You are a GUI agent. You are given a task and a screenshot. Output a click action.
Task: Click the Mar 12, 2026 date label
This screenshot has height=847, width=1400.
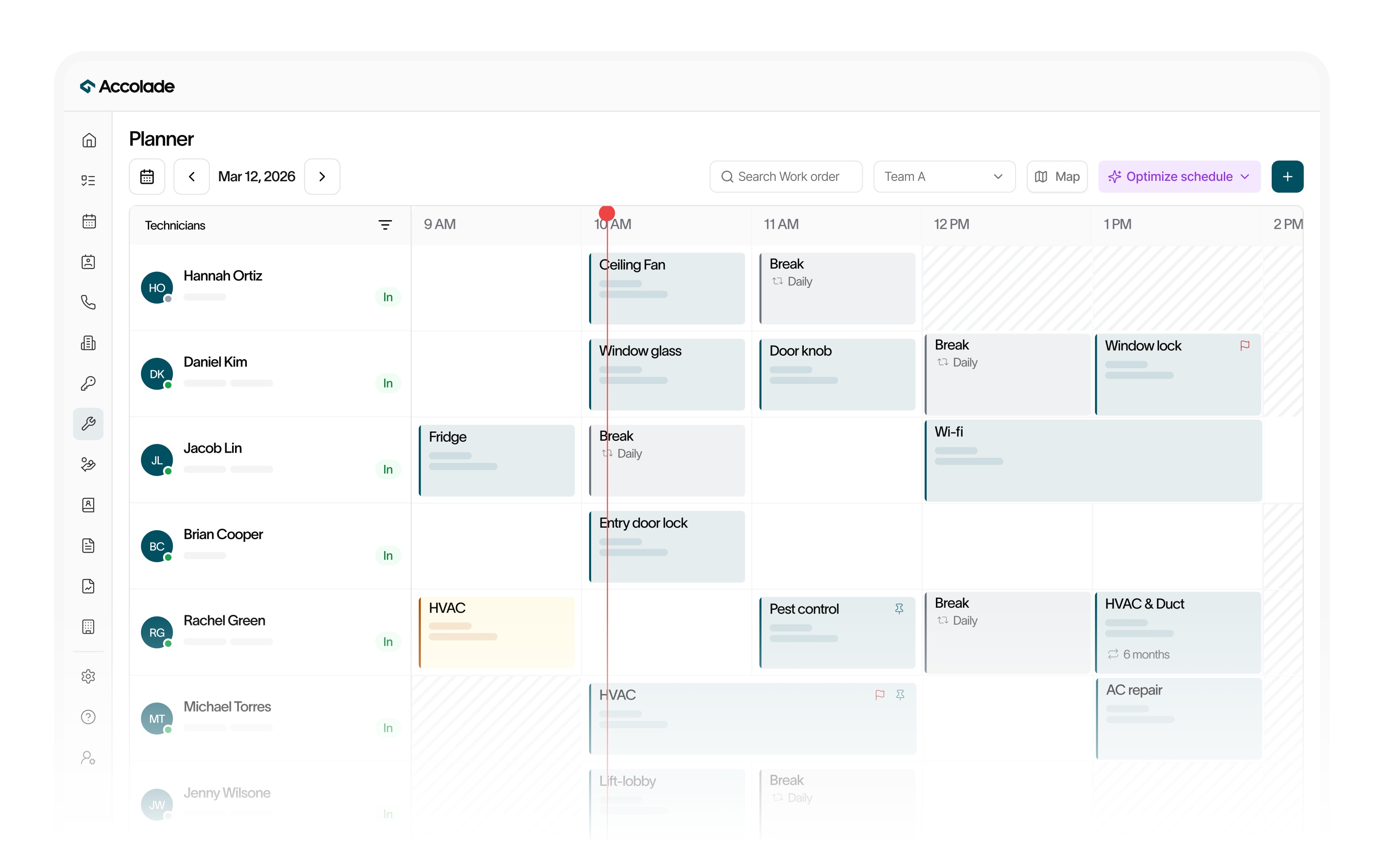pos(257,177)
